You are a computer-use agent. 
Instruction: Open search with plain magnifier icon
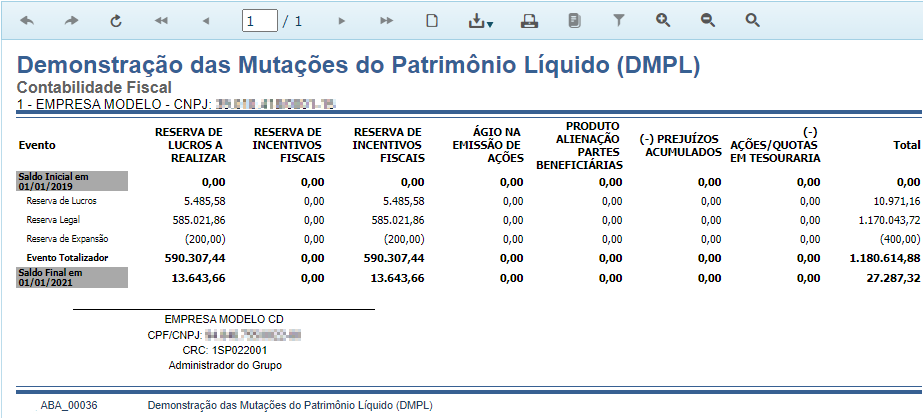tap(752, 21)
